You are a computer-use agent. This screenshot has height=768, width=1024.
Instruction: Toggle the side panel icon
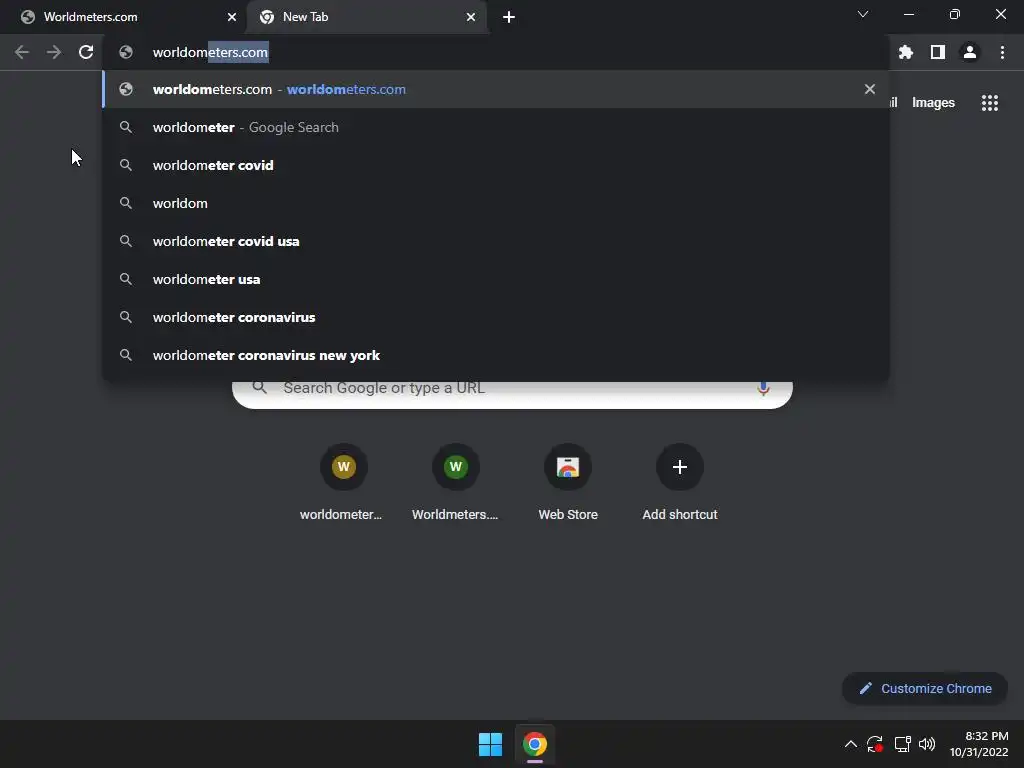[938, 52]
